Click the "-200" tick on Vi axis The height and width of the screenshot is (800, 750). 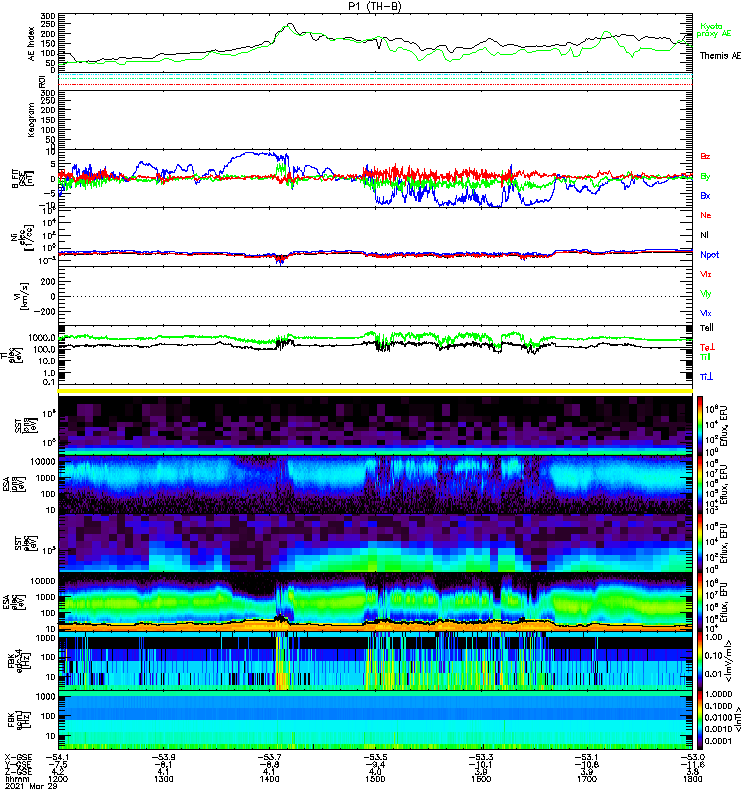point(46,311)
